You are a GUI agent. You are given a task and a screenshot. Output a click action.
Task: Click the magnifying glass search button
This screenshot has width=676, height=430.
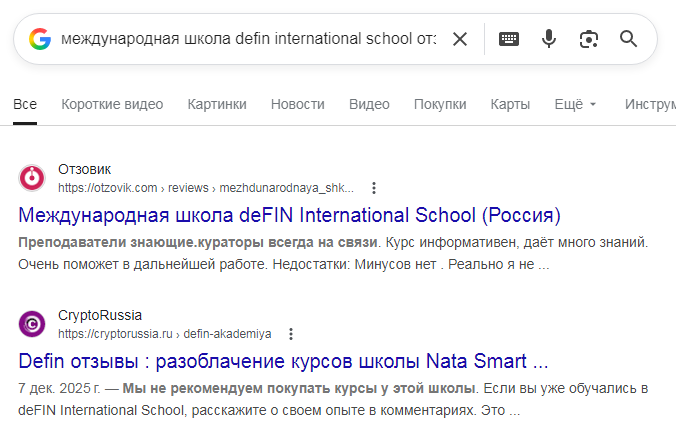(x=629, y=39)
